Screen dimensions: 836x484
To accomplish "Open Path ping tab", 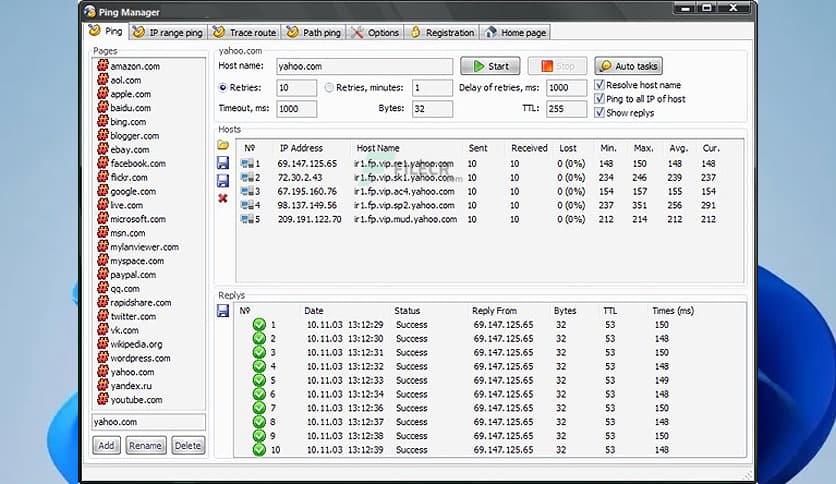I will coord(314,33).
